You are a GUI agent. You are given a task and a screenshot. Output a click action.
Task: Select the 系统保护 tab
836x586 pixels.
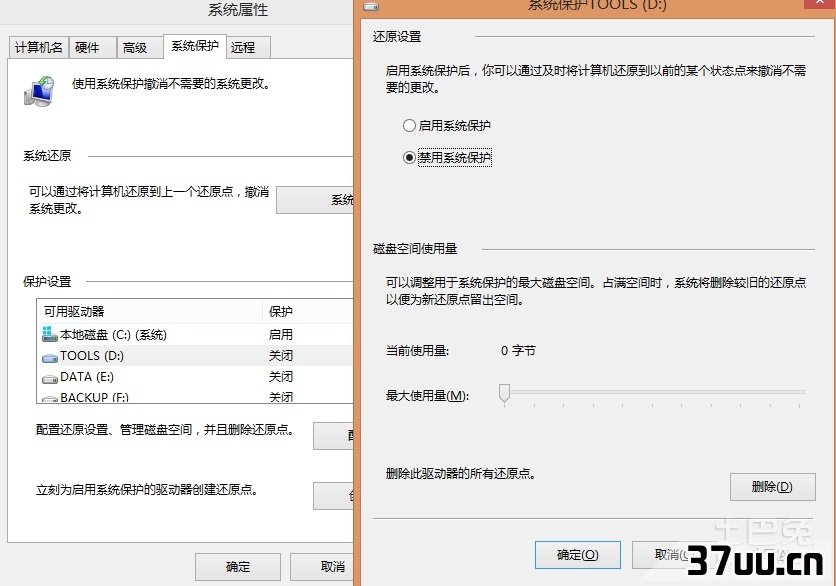(x=195, y=46)
